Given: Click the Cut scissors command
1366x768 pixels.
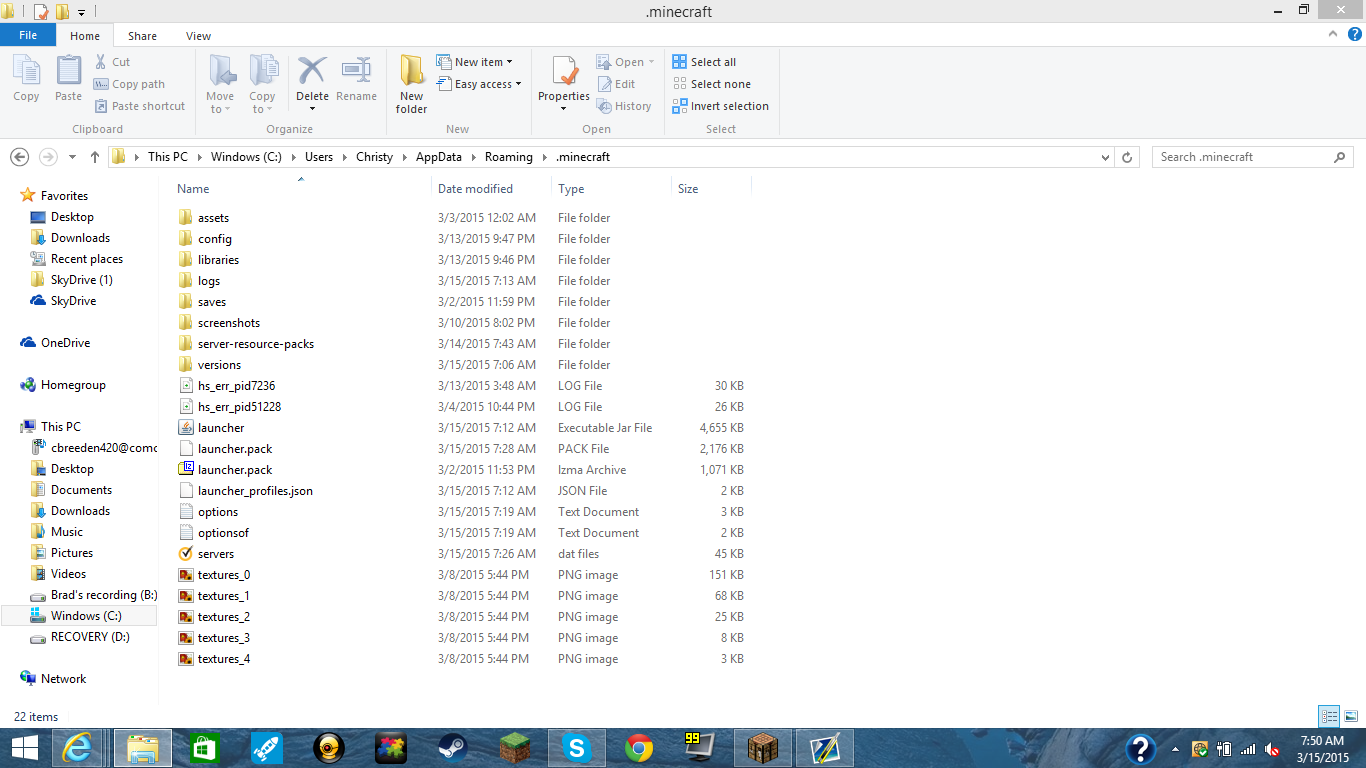Looking at the screenshot, I should tap(112, 62).
